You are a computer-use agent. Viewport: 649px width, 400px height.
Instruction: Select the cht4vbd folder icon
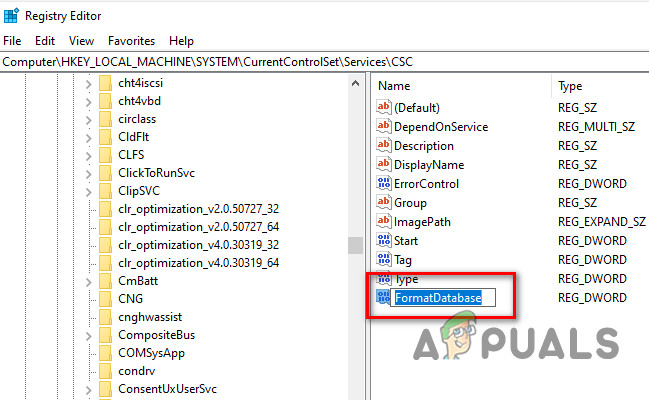point(105,101)
